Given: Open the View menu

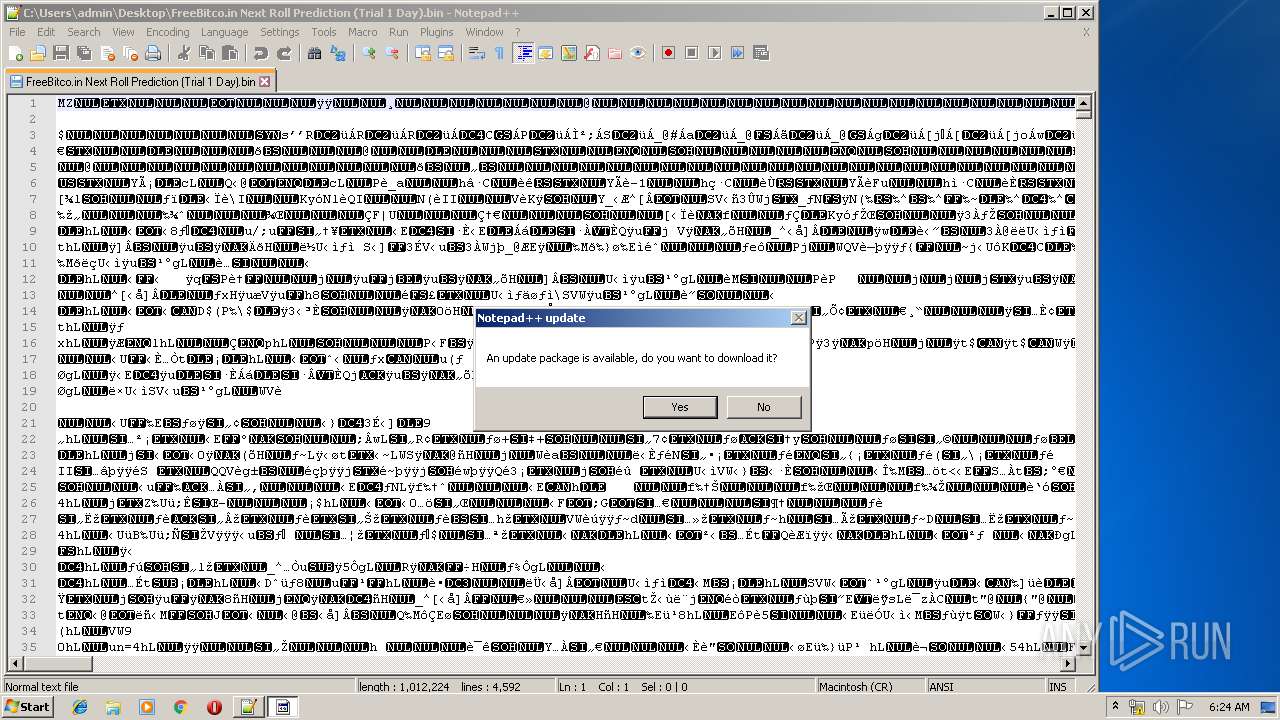Looking at the screenshot, I should pyautogui.click(x=123, y=32).
